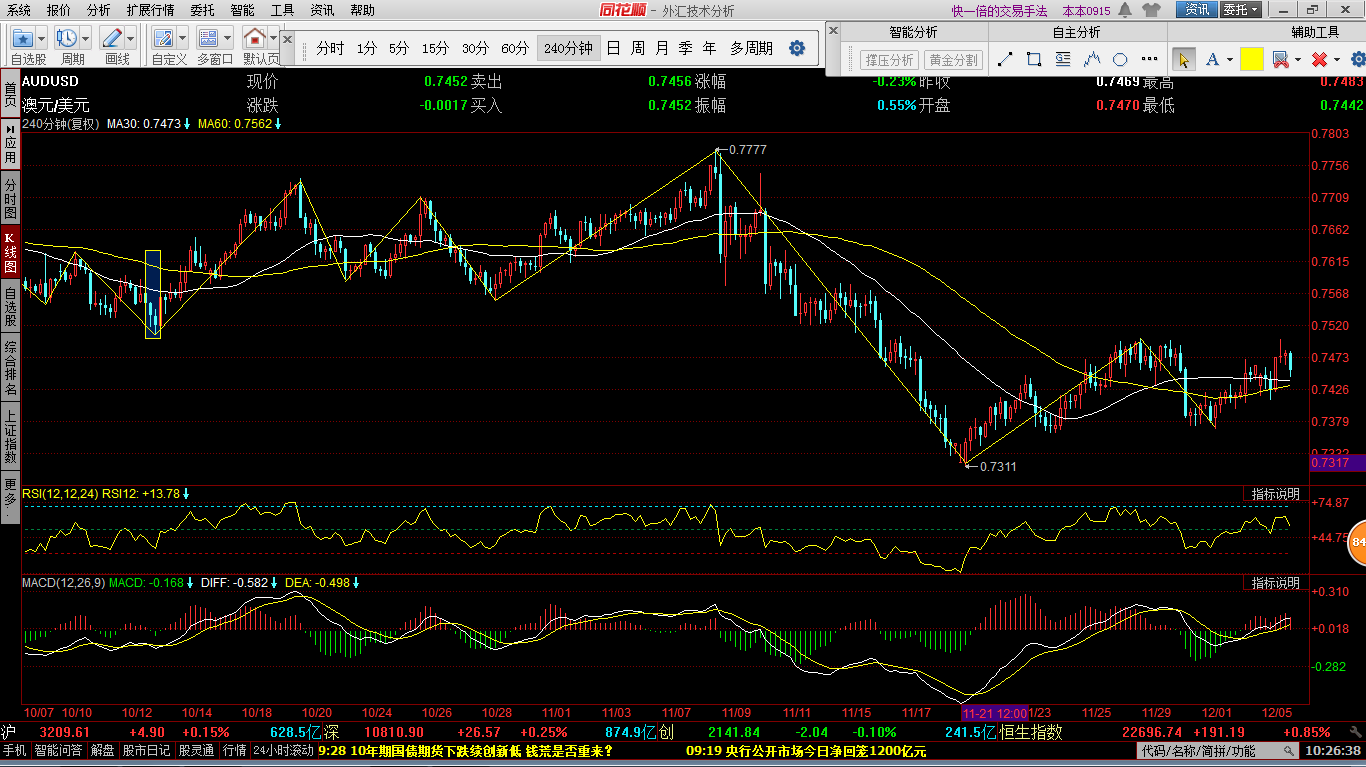Activate the arrow pointer selection tool
The width and height of the screenshot is (1366, 767).
[1183, 60]
